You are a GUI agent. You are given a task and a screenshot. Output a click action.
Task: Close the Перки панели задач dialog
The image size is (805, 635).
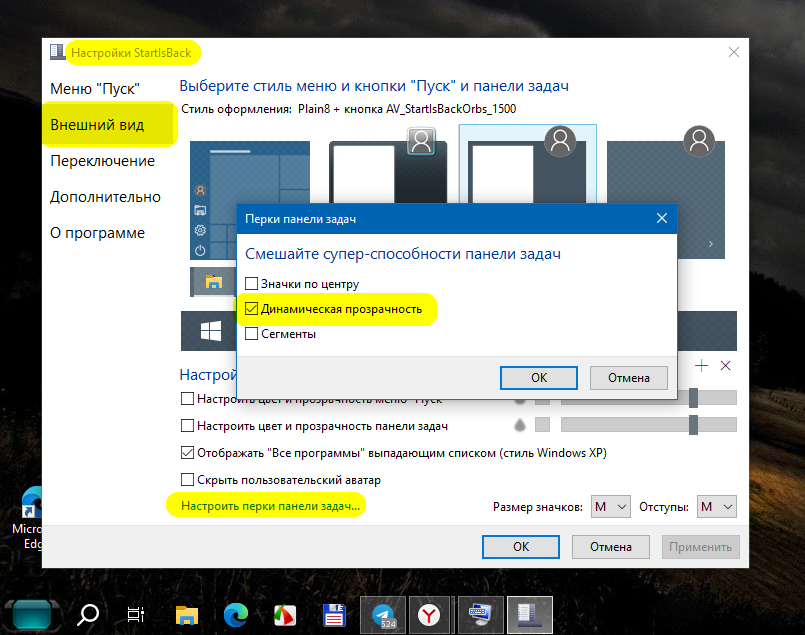(x=662, y=218)
